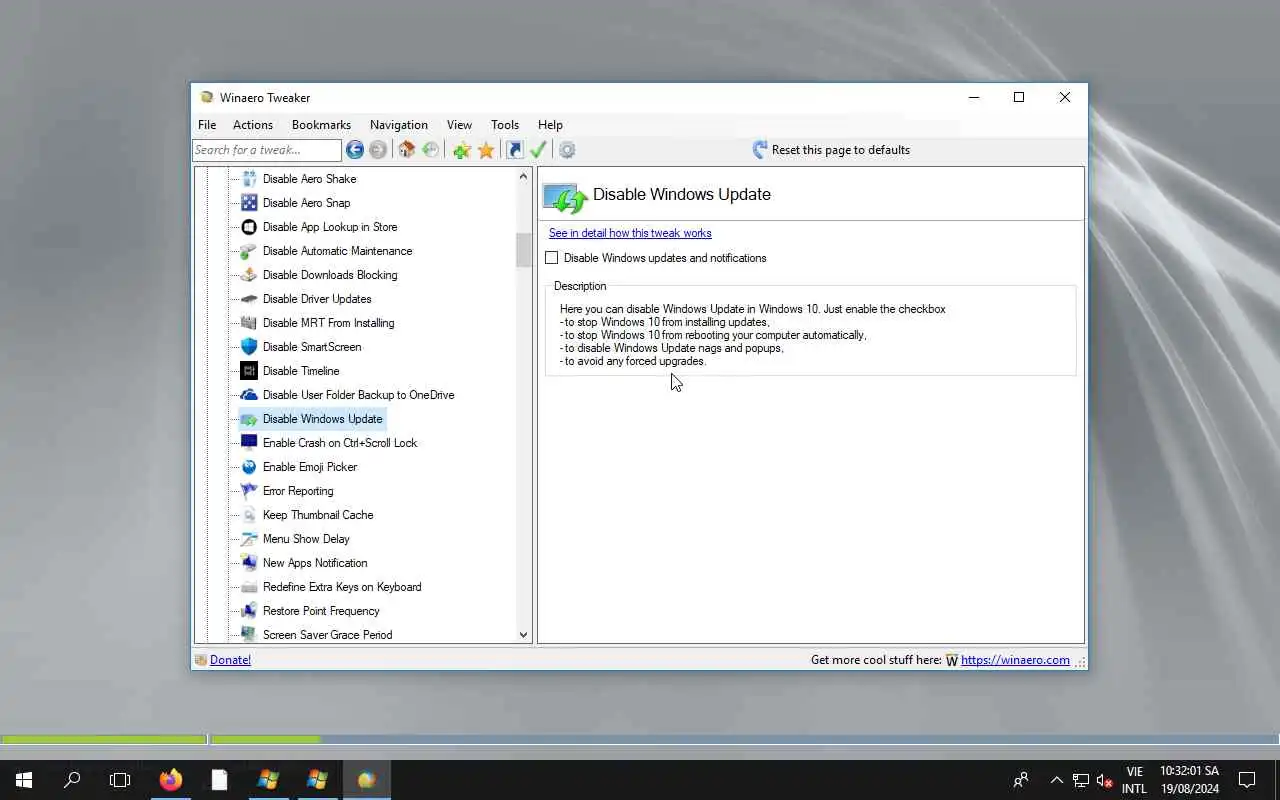1280x800 pixels.
Task: Open the https://winaero.com link
Action: click(1015, 660)
